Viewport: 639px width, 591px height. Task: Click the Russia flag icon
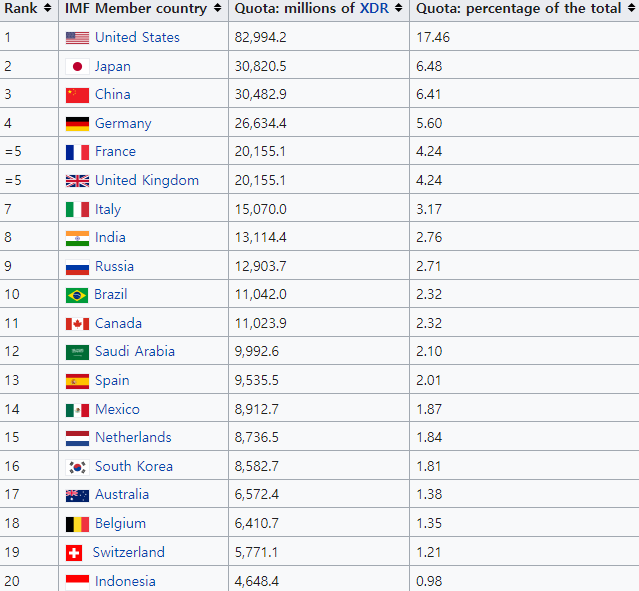click(x=77, y=267)
